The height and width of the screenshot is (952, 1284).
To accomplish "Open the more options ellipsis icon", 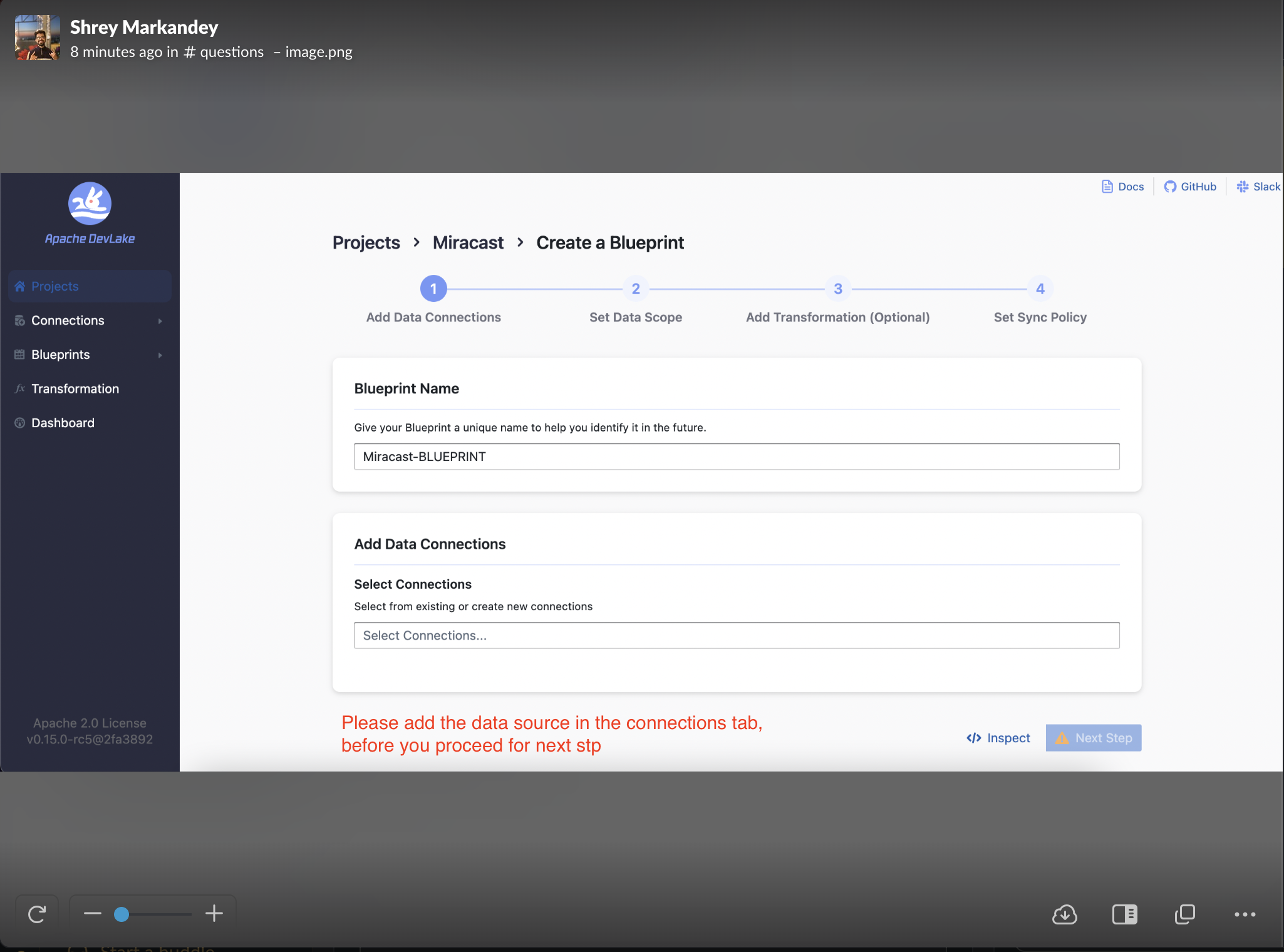I will 1245,914.
